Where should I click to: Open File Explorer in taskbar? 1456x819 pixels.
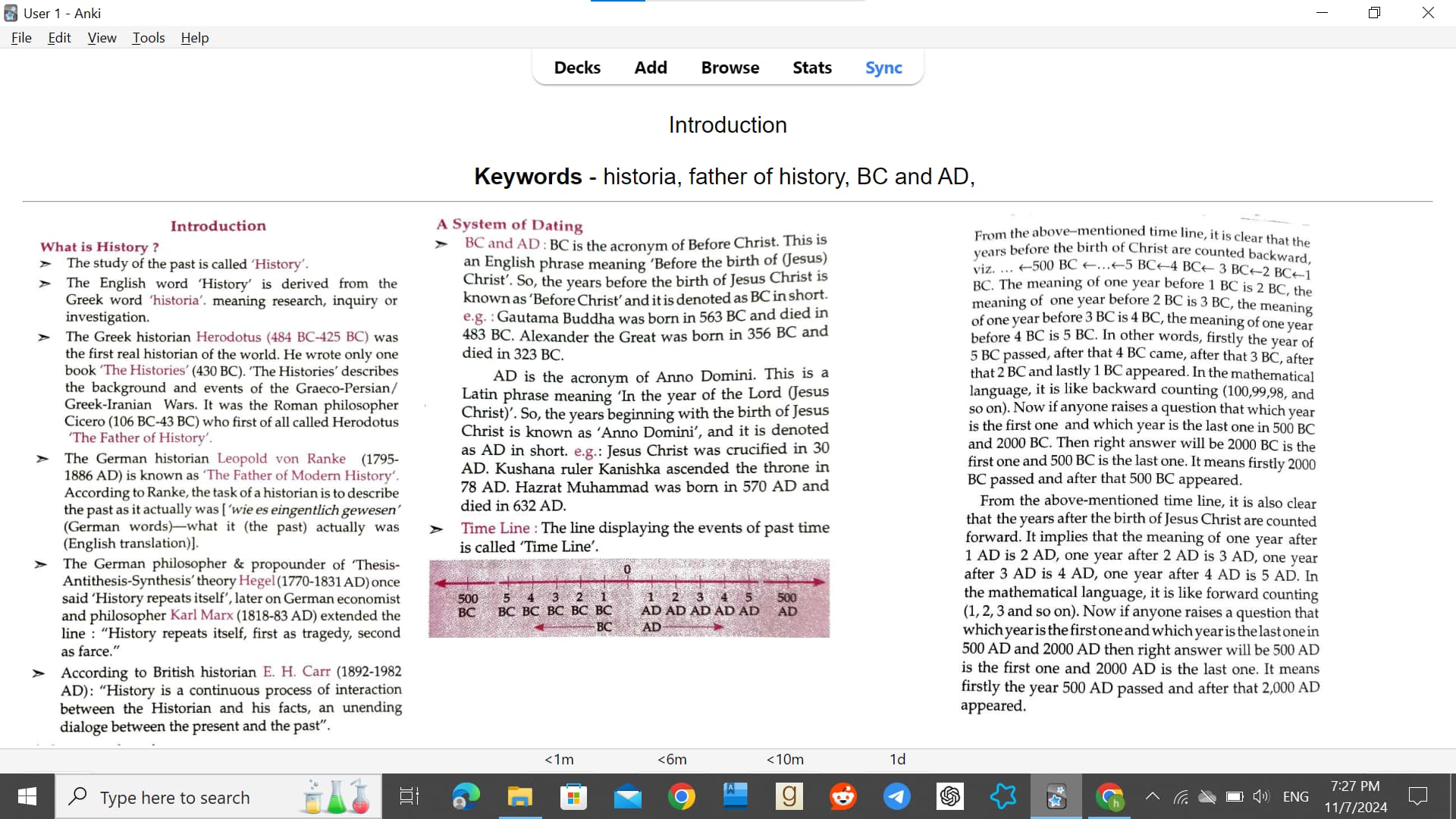pos(519,796)
